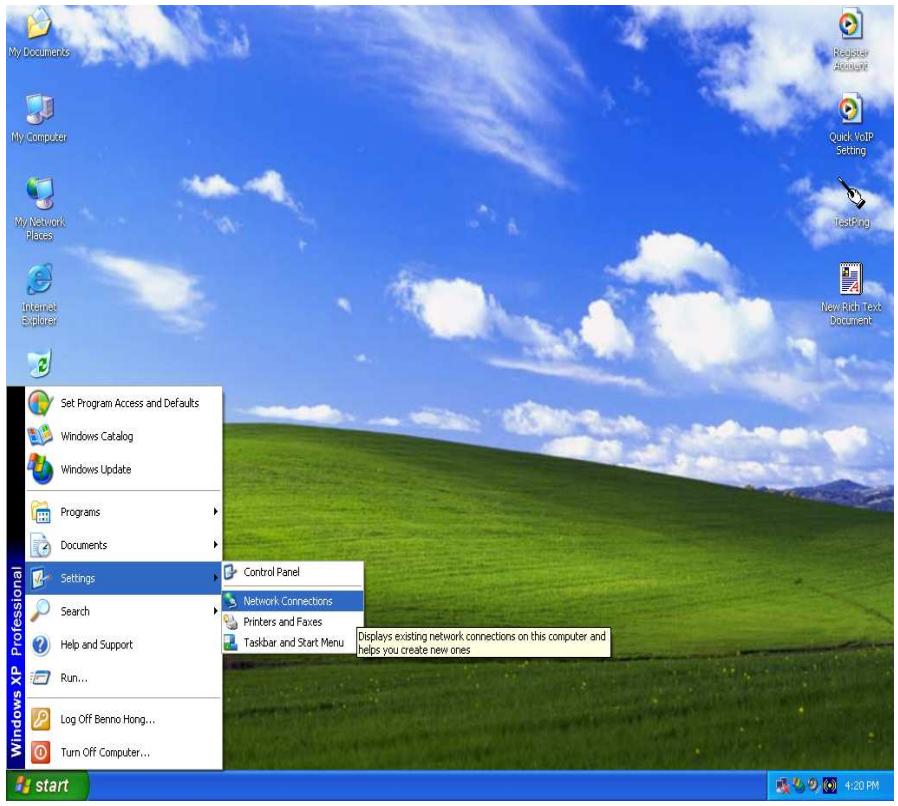This screenshot has width=898, height=806.
Task: Expand the Programs submenu
Action: 124,512
